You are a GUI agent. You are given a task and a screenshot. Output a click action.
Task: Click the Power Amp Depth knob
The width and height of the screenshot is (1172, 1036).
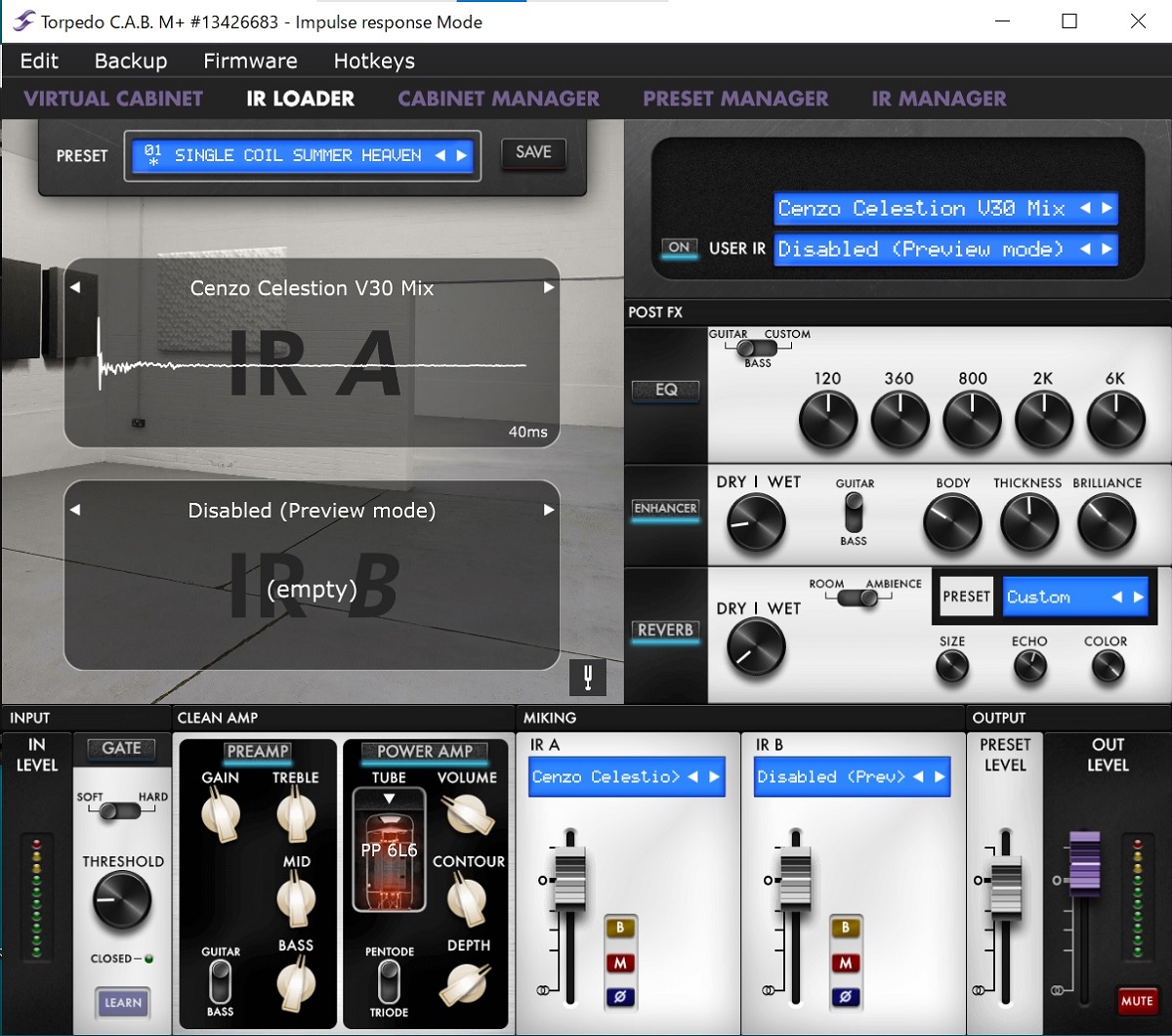[467, 984]
